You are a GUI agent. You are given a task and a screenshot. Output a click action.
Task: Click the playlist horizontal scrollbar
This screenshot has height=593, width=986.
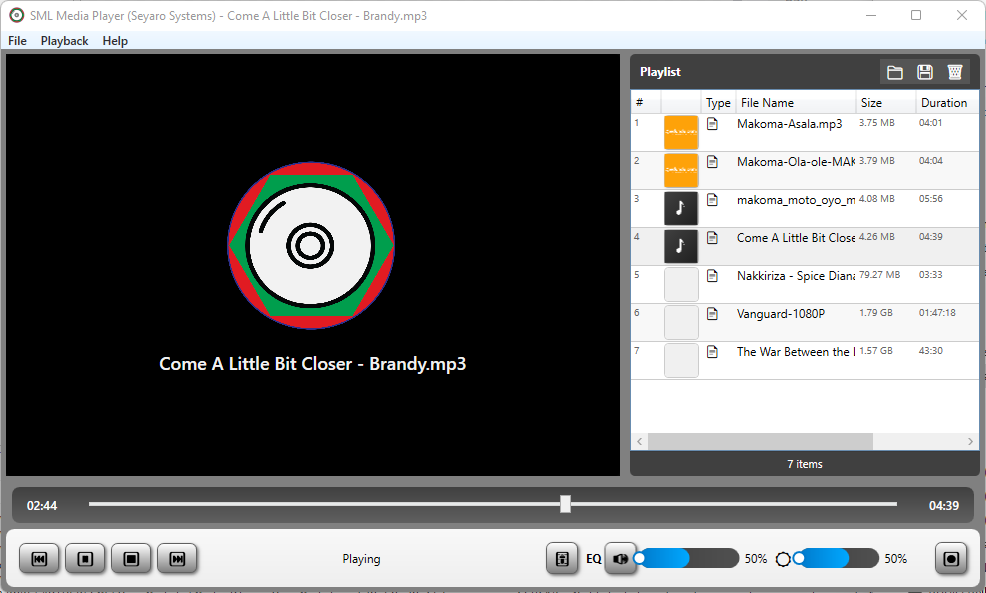(x=760, y=441)
